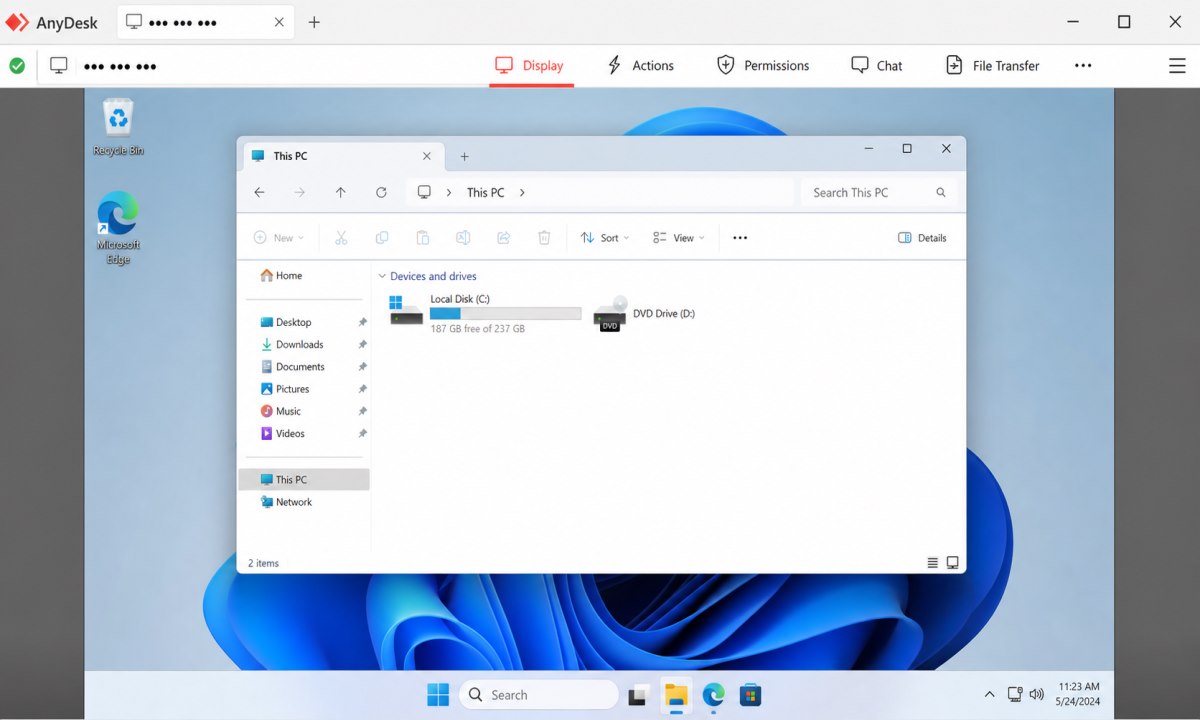Show hidden system tray icons

click(990, 694)
